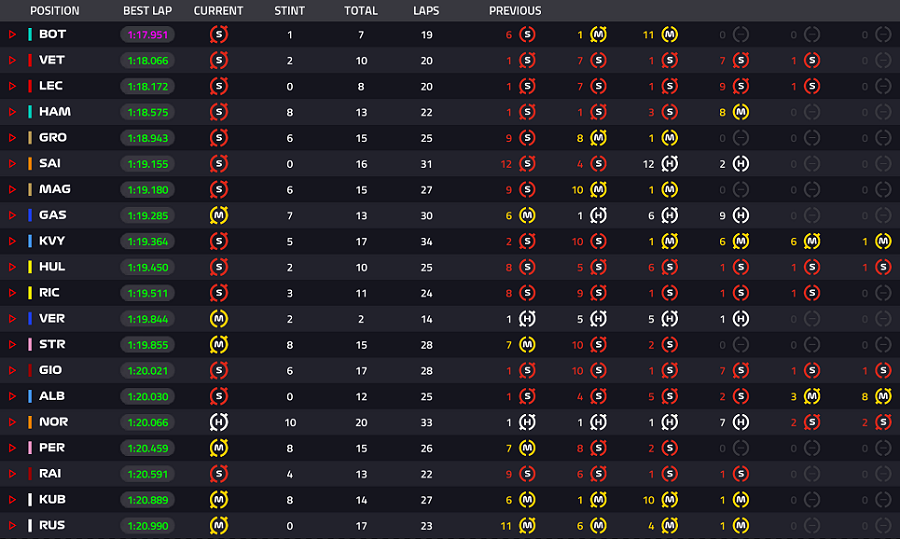Expand the KVY driver row arrow
The width and height of the screenshot is (900, 539).
(x=12, y=241)
